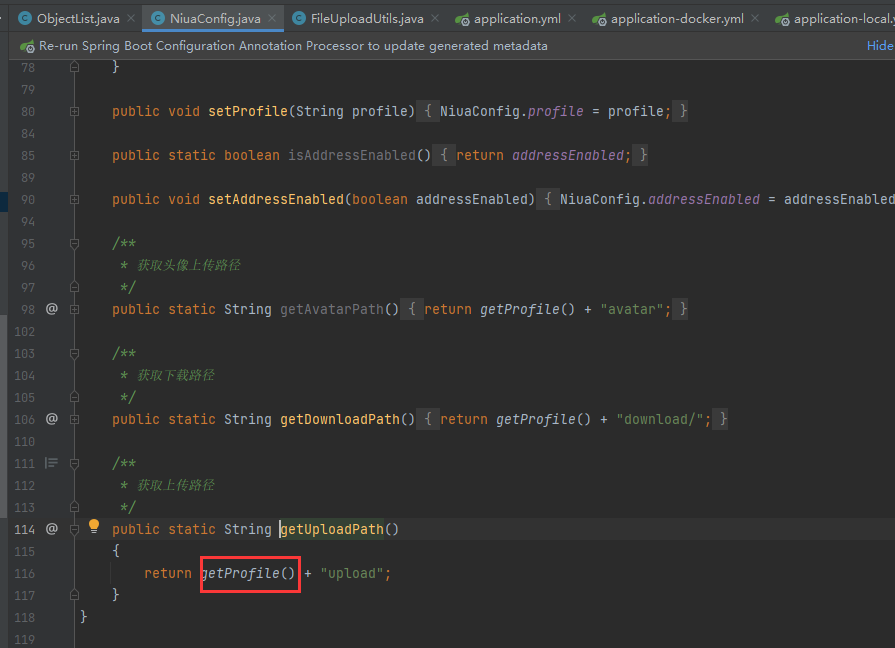Click the @ gutter icon on line 114
This screenshot has height=648, width=895.
[52, 529]
